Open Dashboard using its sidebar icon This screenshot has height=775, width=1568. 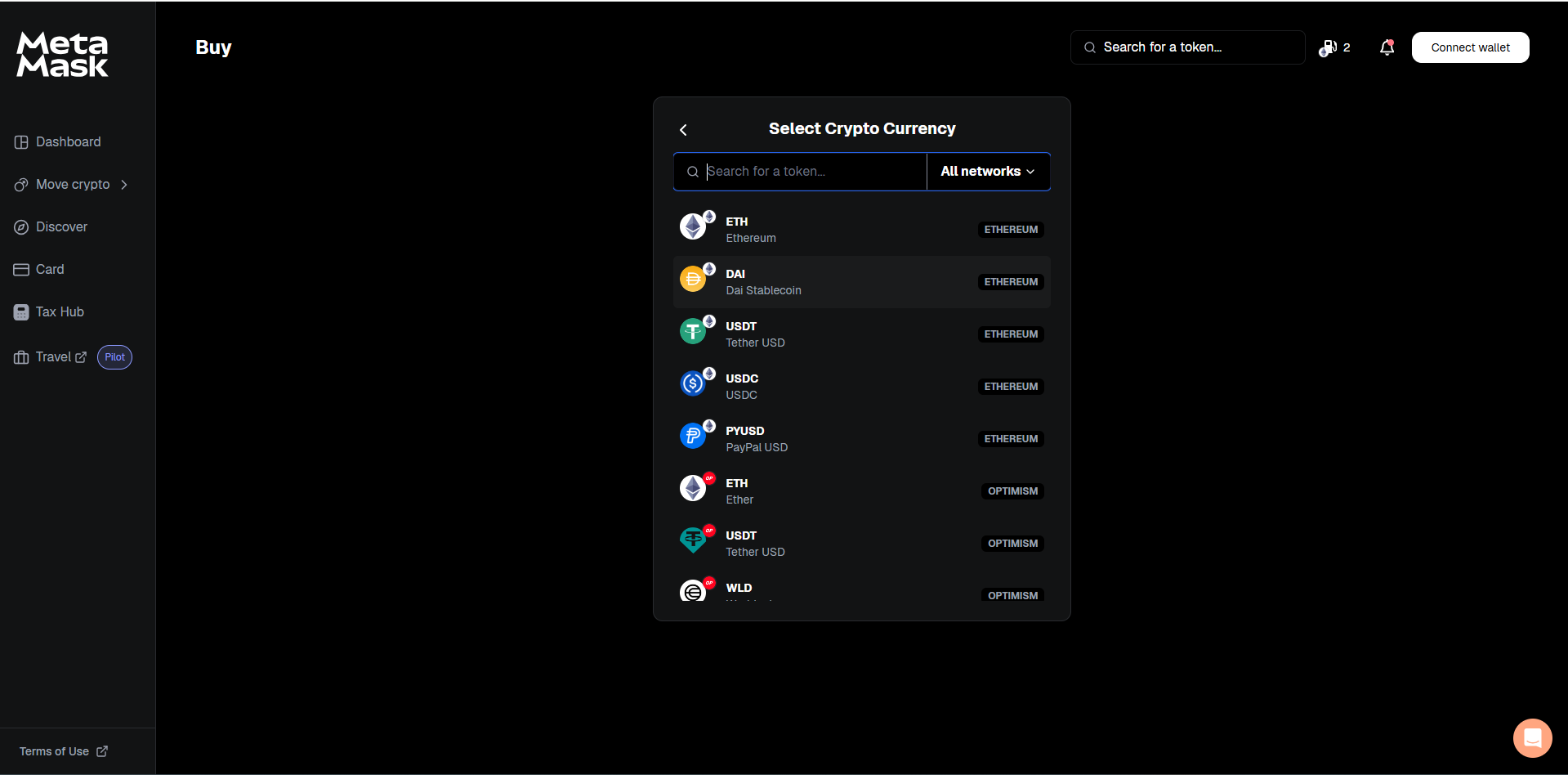(x=20, y=141)
